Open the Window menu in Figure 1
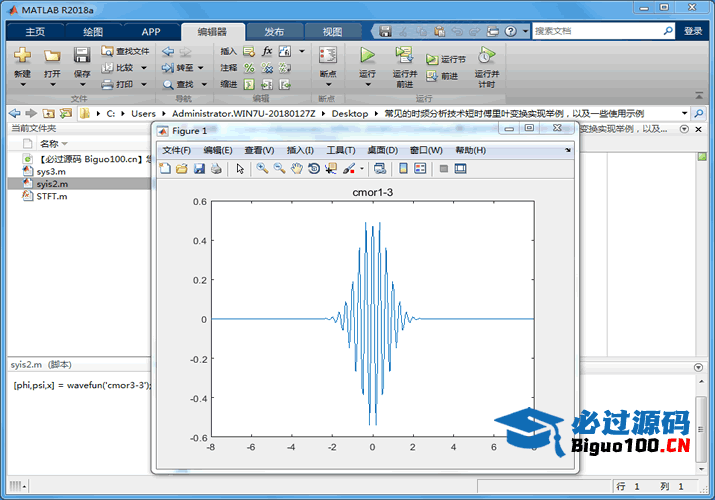Image resolution: width=715 pixels, height=500 pixels. click(x=426, y=150)
